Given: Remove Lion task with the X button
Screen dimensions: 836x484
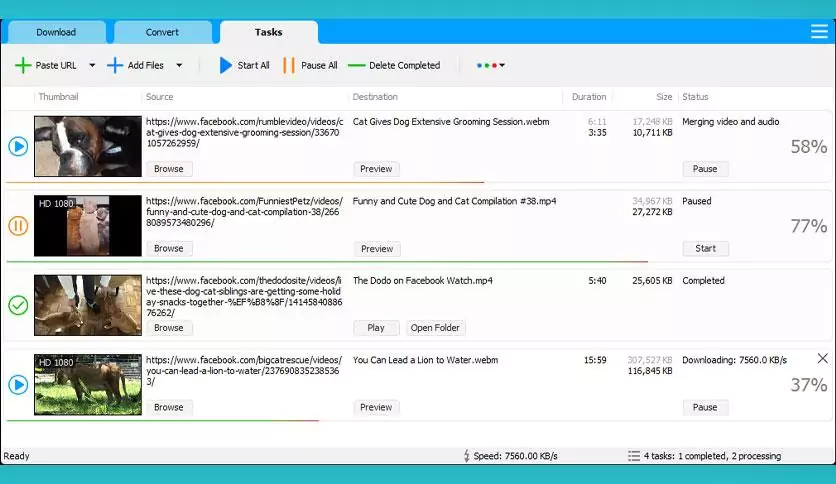Looking at the screenshot, I should (822, 358).
